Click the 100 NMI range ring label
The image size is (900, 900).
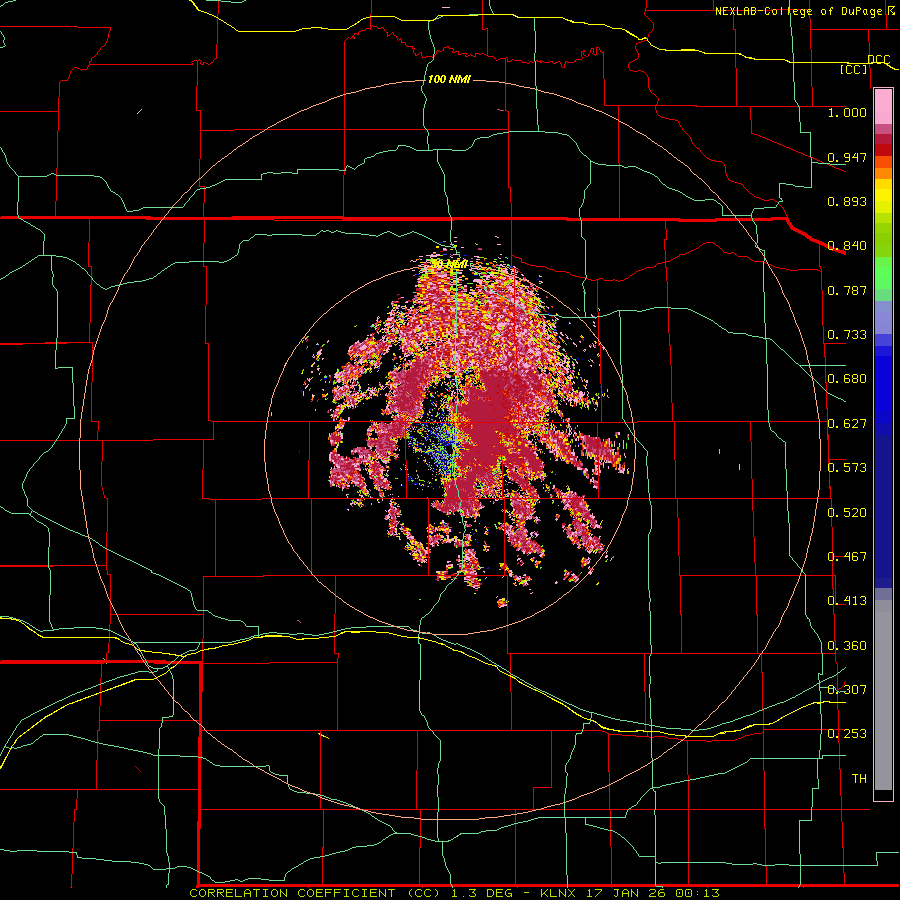coord(449,79)
